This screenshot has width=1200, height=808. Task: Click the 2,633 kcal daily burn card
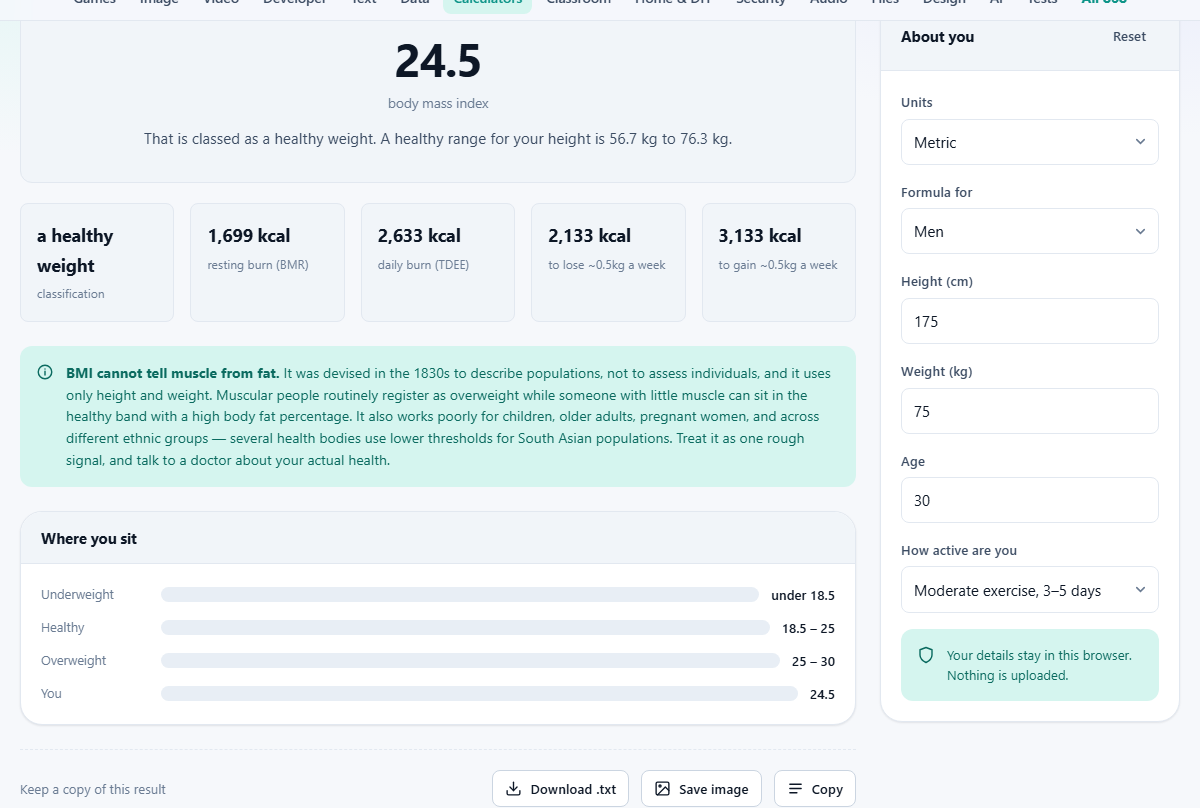438,262
